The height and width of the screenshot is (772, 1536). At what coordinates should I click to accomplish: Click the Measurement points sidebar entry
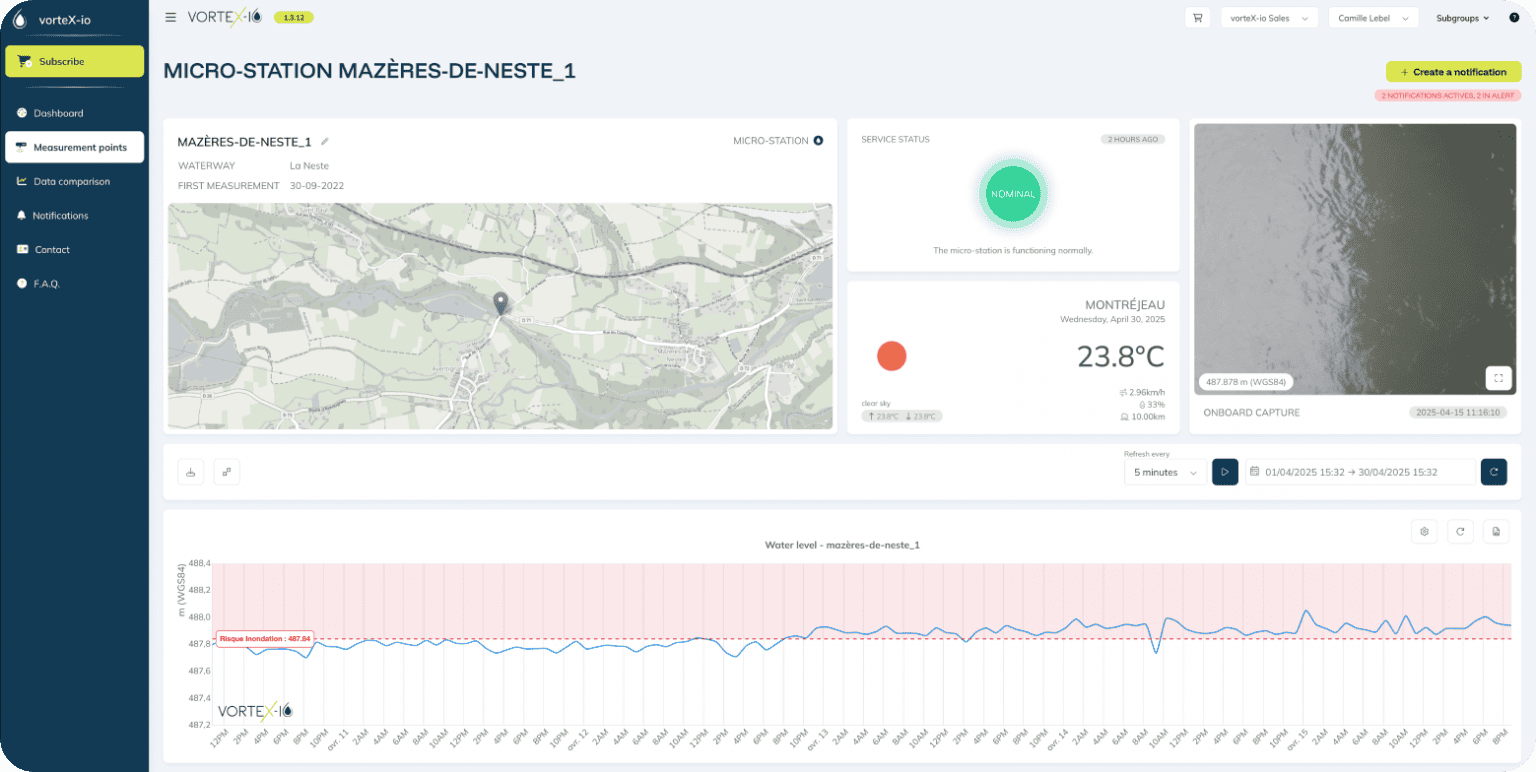74,147
